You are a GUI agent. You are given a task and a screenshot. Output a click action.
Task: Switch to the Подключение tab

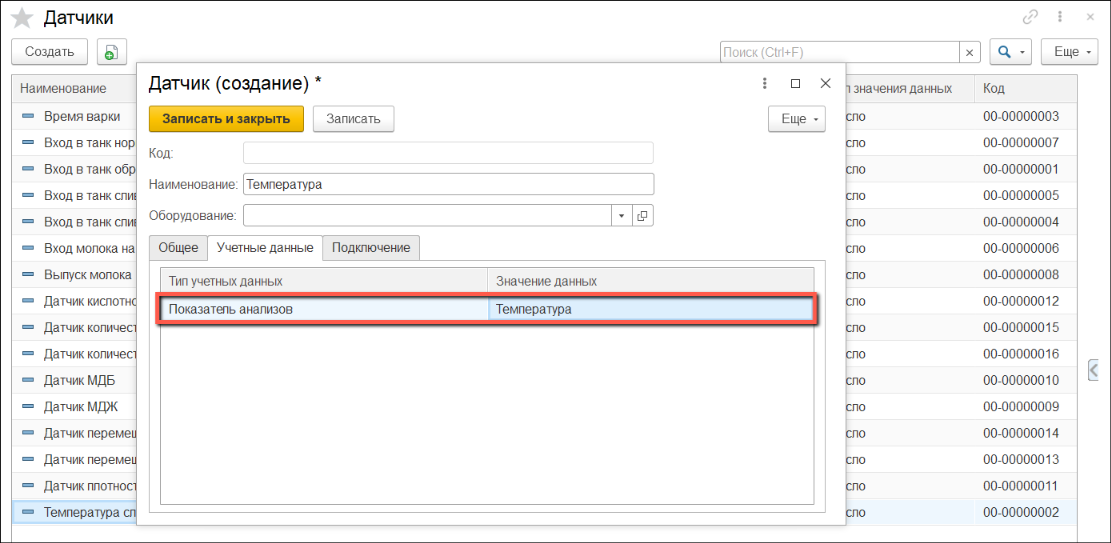coord(371,248)
